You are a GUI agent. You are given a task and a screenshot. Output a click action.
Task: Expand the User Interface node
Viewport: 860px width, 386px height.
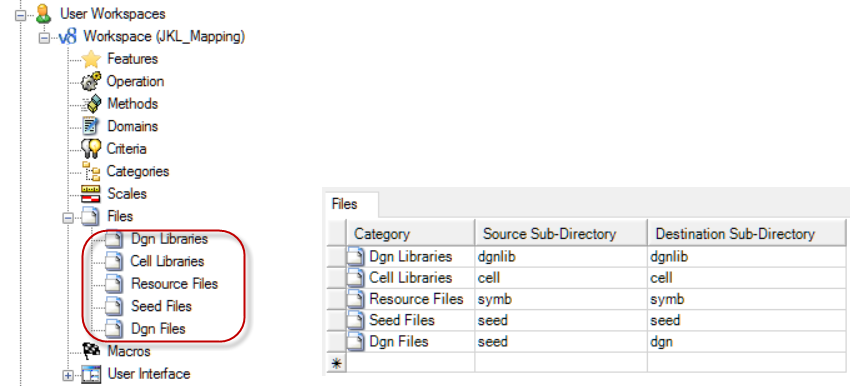68,376
